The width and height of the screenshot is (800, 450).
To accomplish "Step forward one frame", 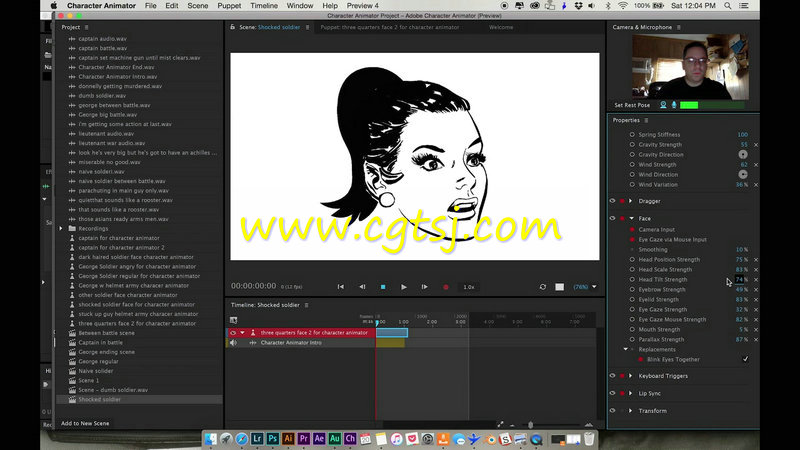I will click(x=424, y=287).
